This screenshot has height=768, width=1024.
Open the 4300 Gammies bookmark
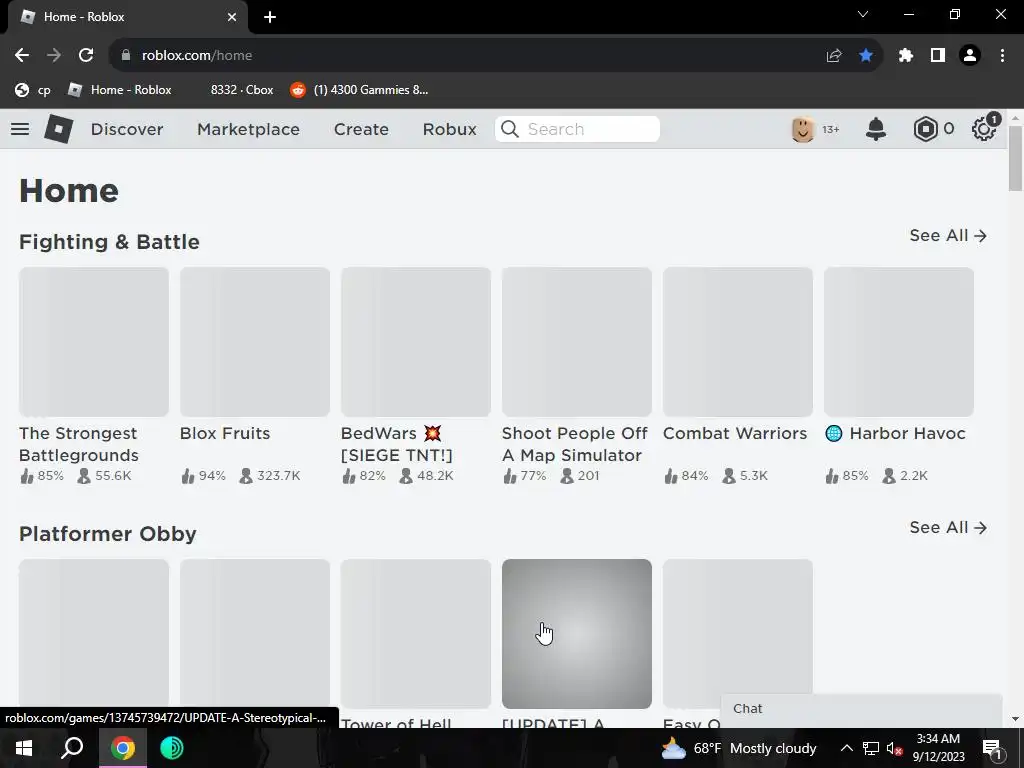pos(359,90)
